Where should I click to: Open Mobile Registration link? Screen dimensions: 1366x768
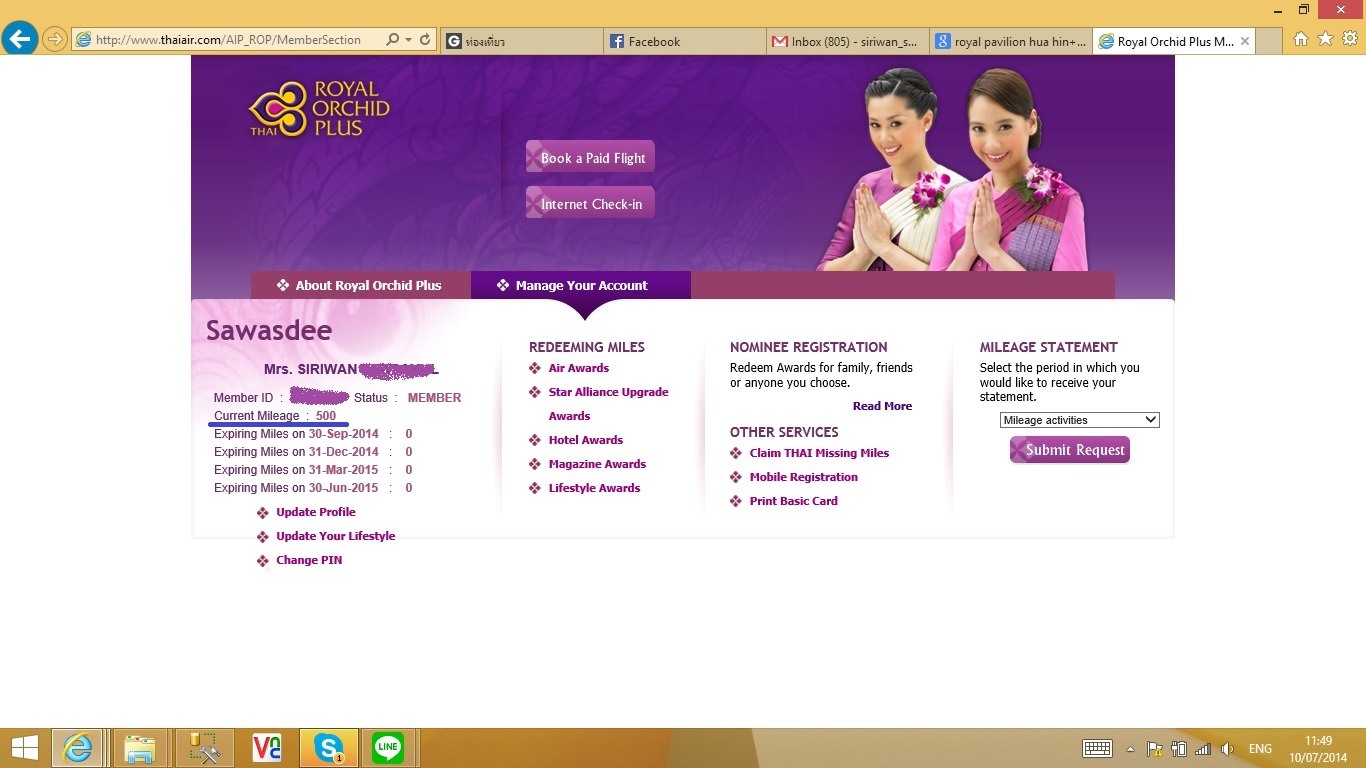click(x=803, y=477)
